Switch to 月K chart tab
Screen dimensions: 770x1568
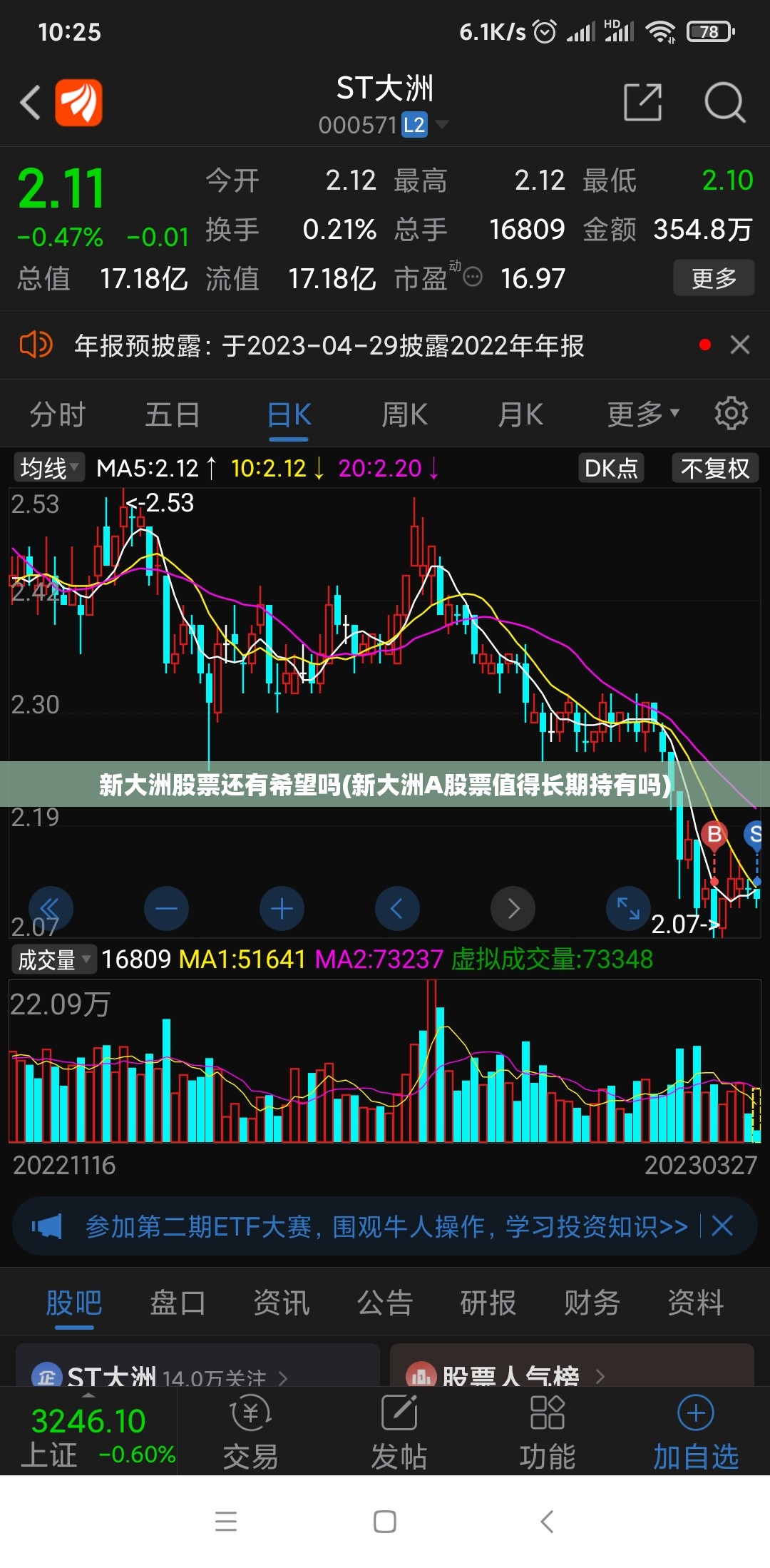pos(520,414)
